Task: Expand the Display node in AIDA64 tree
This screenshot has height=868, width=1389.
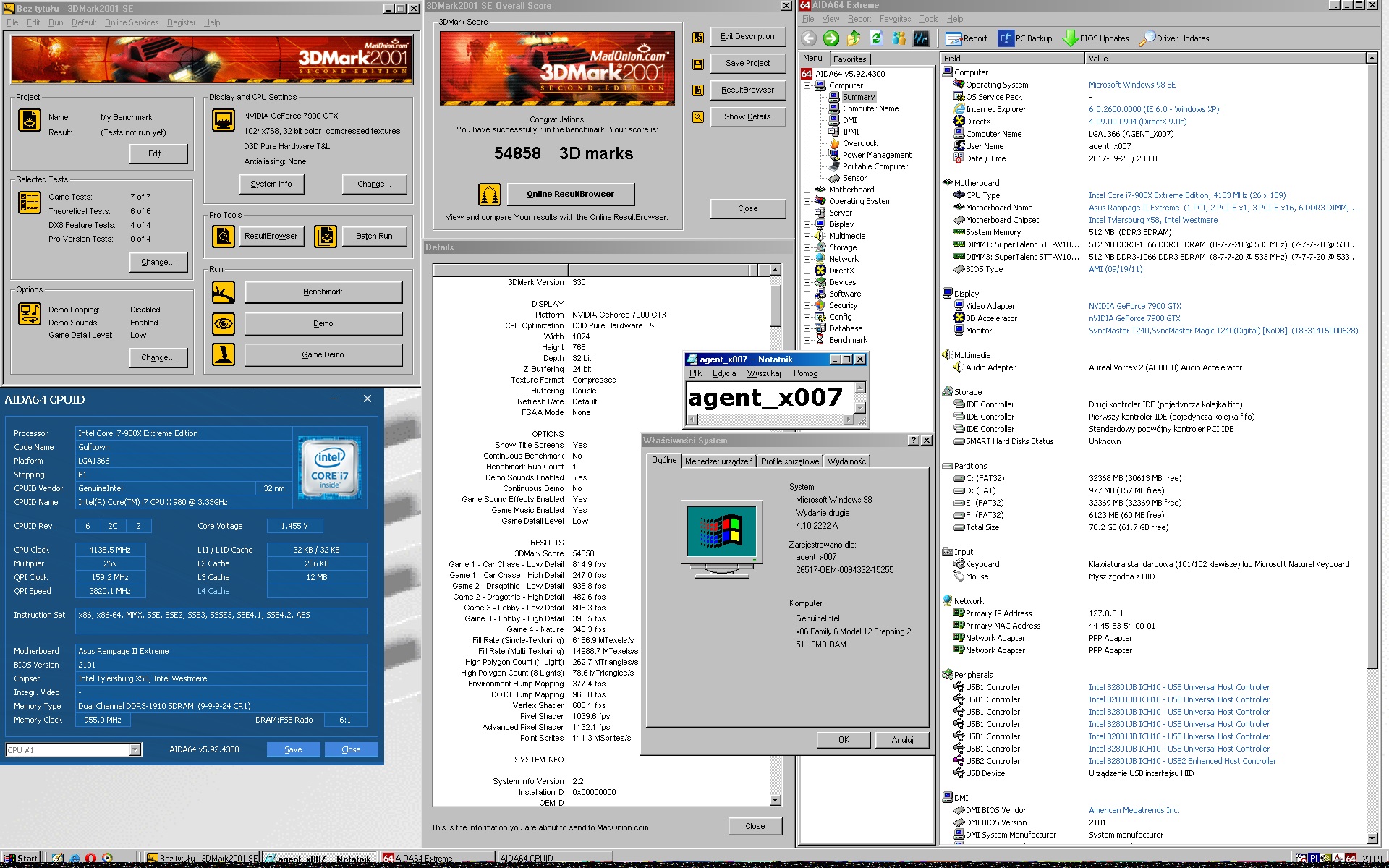Action: click(x=807, y=224)
